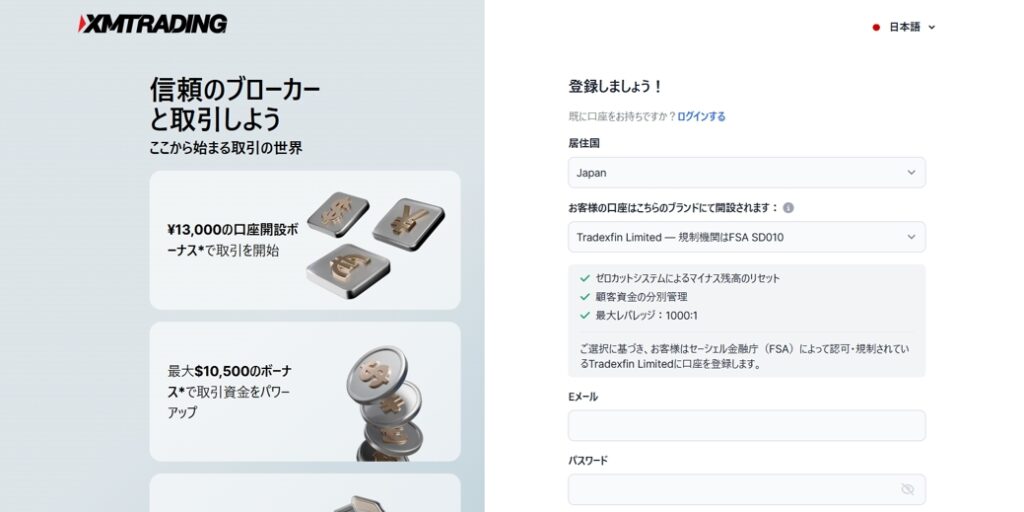The image size is (1024, 512).
Task: Expand the Japan country of residence dropdown
Action: click(x=746, y=172)
